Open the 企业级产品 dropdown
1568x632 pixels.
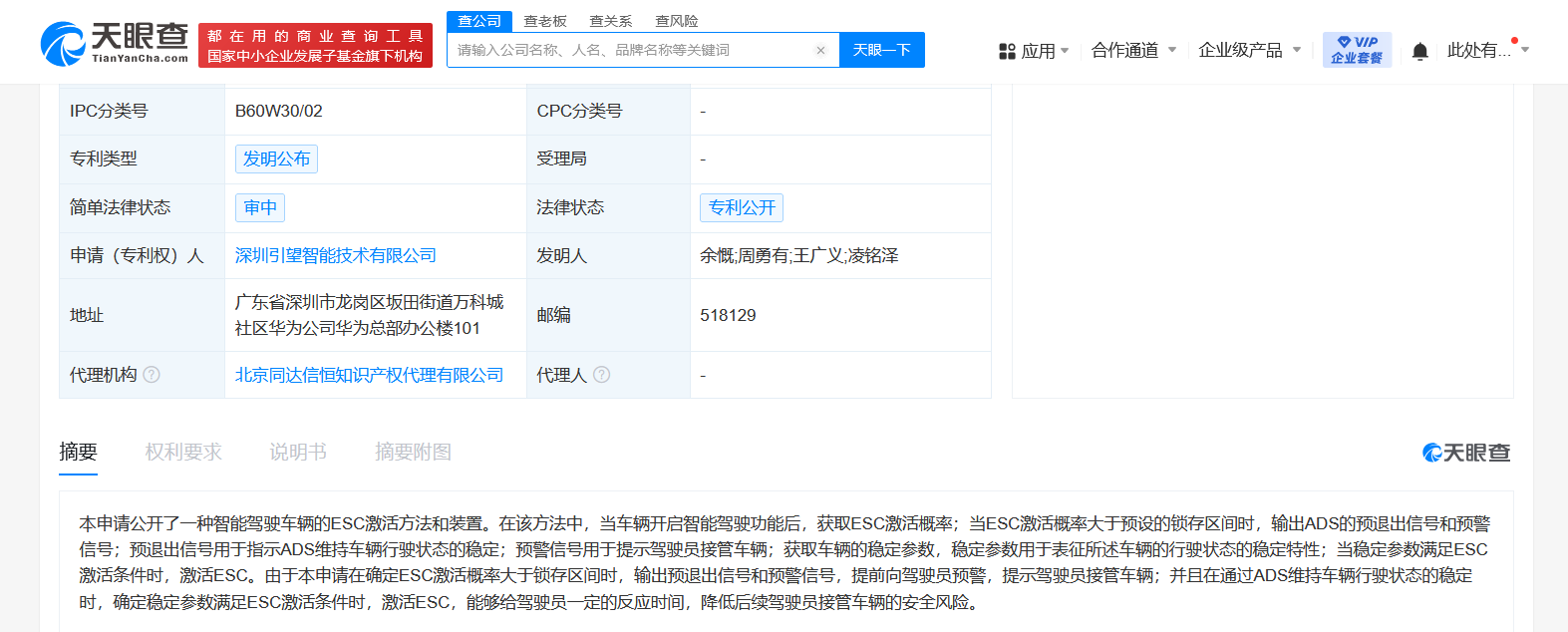click(1249, 50)
